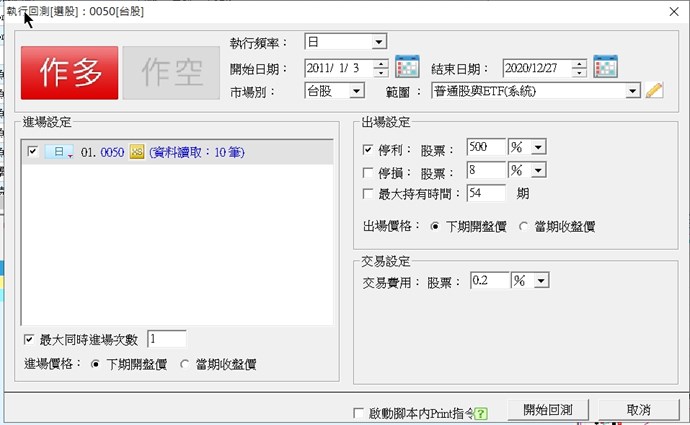
Task: Click the 交易費用 field showing 0.2
Action: tap(490, 280)
